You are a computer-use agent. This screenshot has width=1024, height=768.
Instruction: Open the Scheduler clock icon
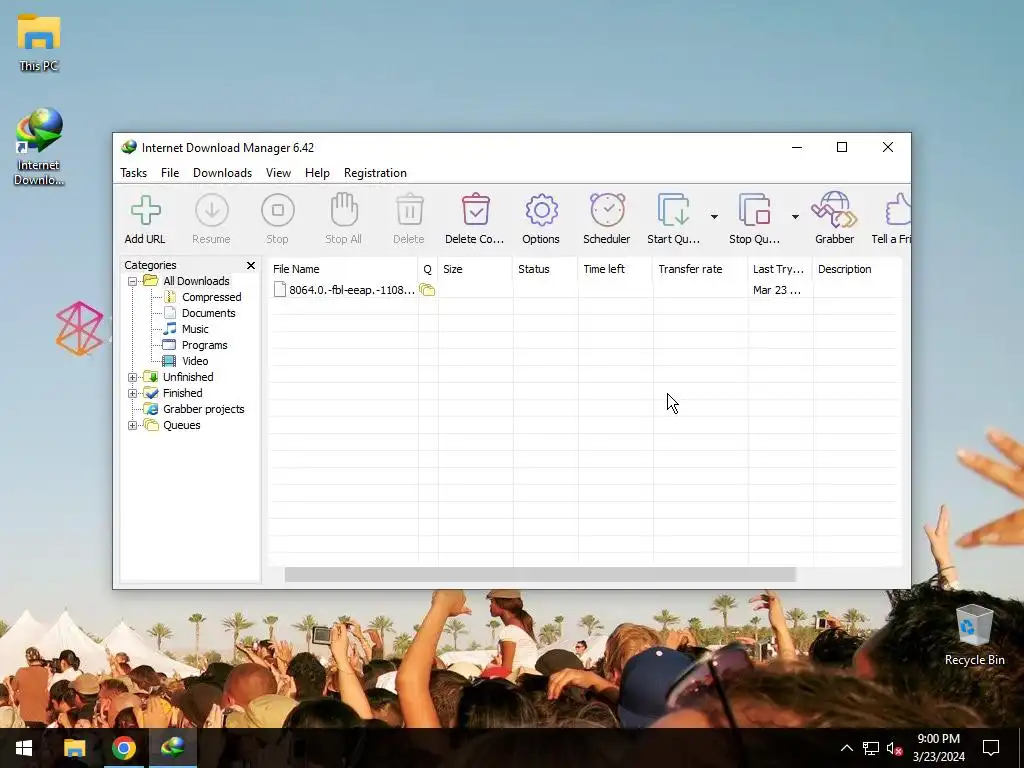pyautogui.click(x=607, y=210)
